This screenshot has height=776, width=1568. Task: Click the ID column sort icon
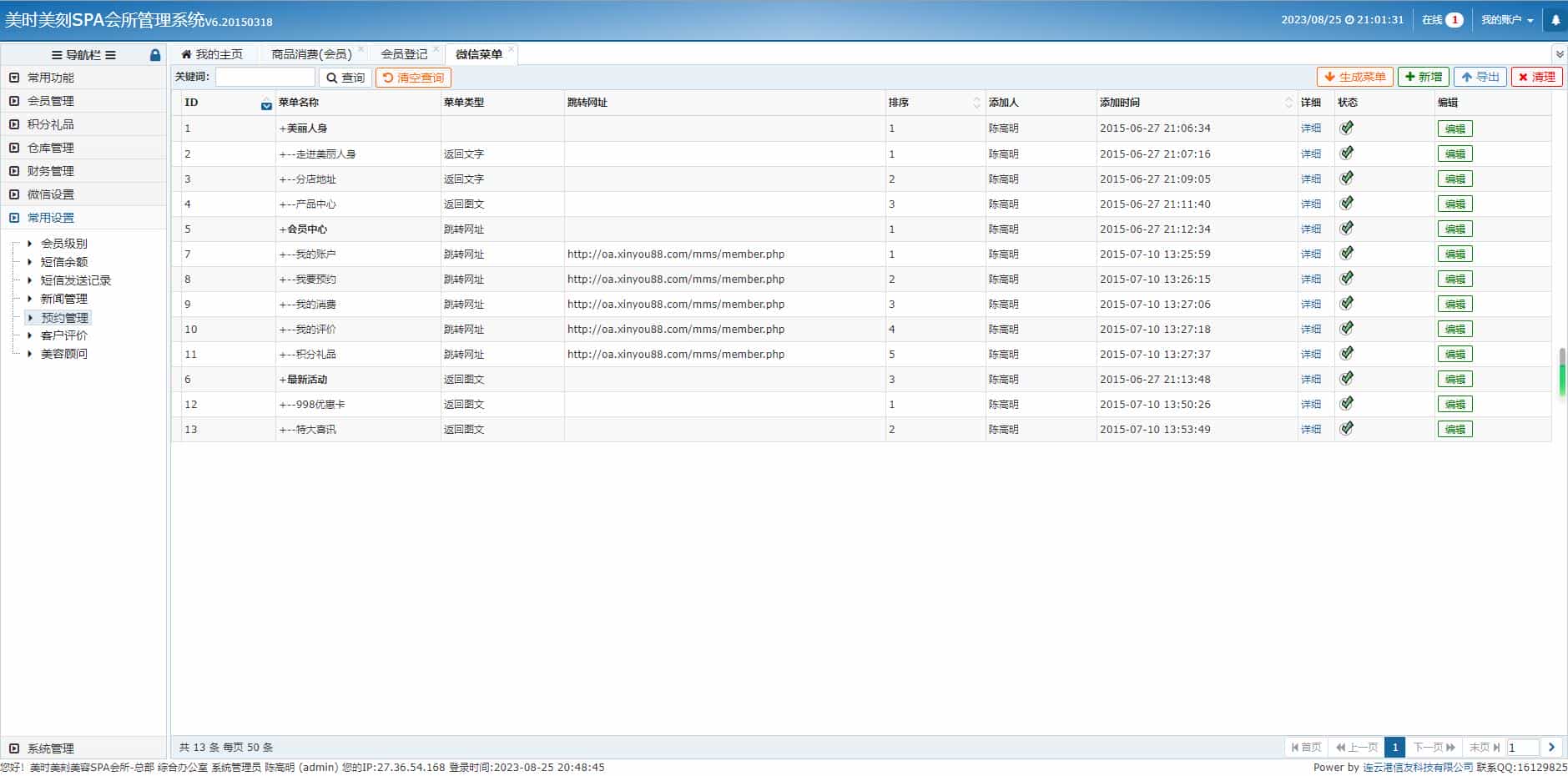266,103
